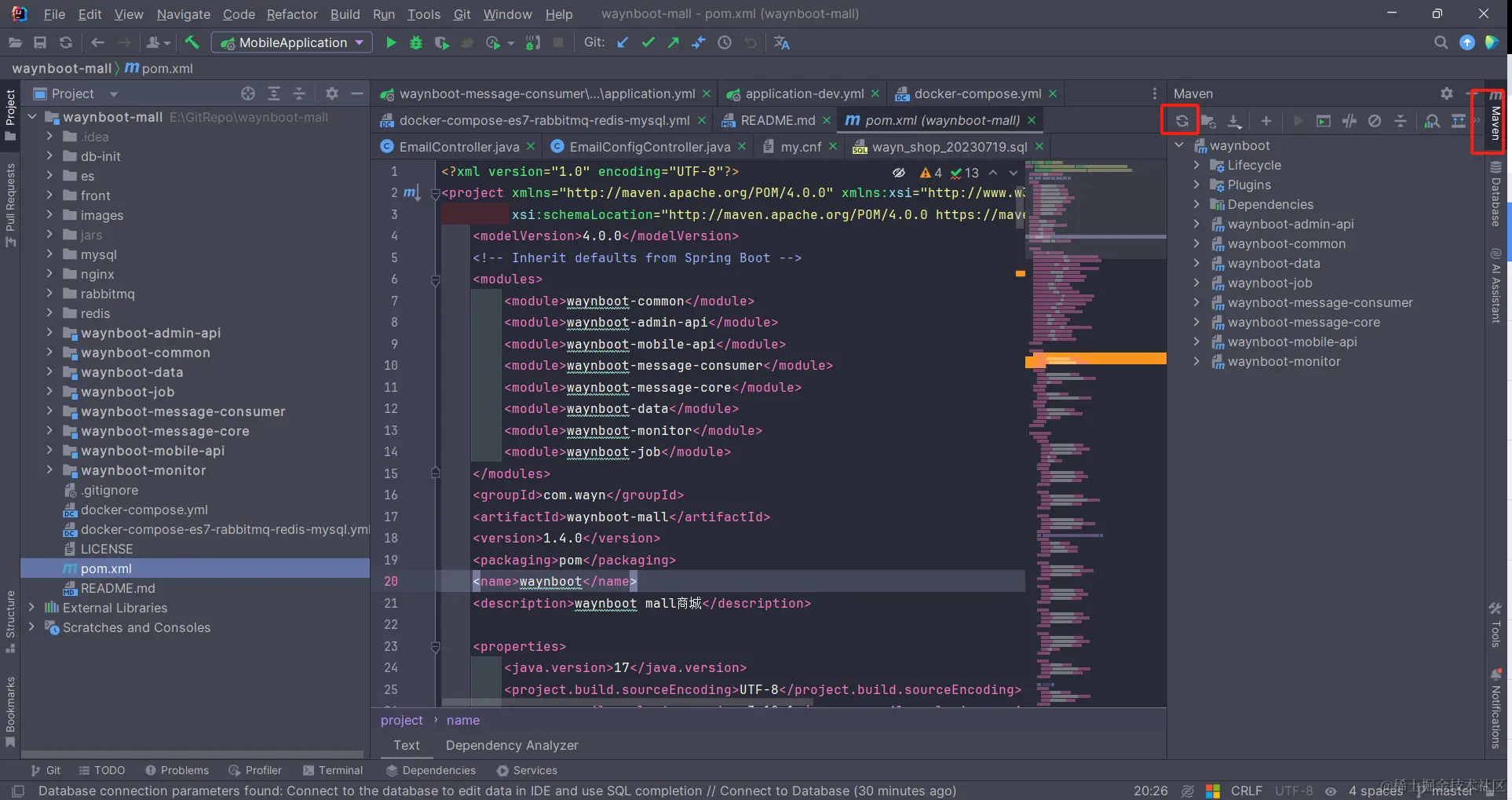
Task: Click CRLF line separator in status bar
Action: point(1246,791)
